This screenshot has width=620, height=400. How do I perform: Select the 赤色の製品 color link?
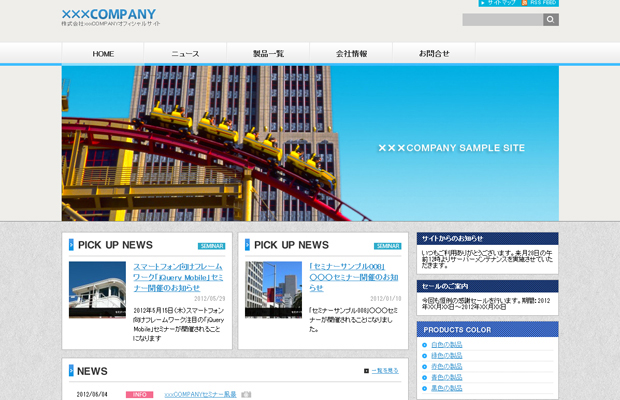(447, 367)
